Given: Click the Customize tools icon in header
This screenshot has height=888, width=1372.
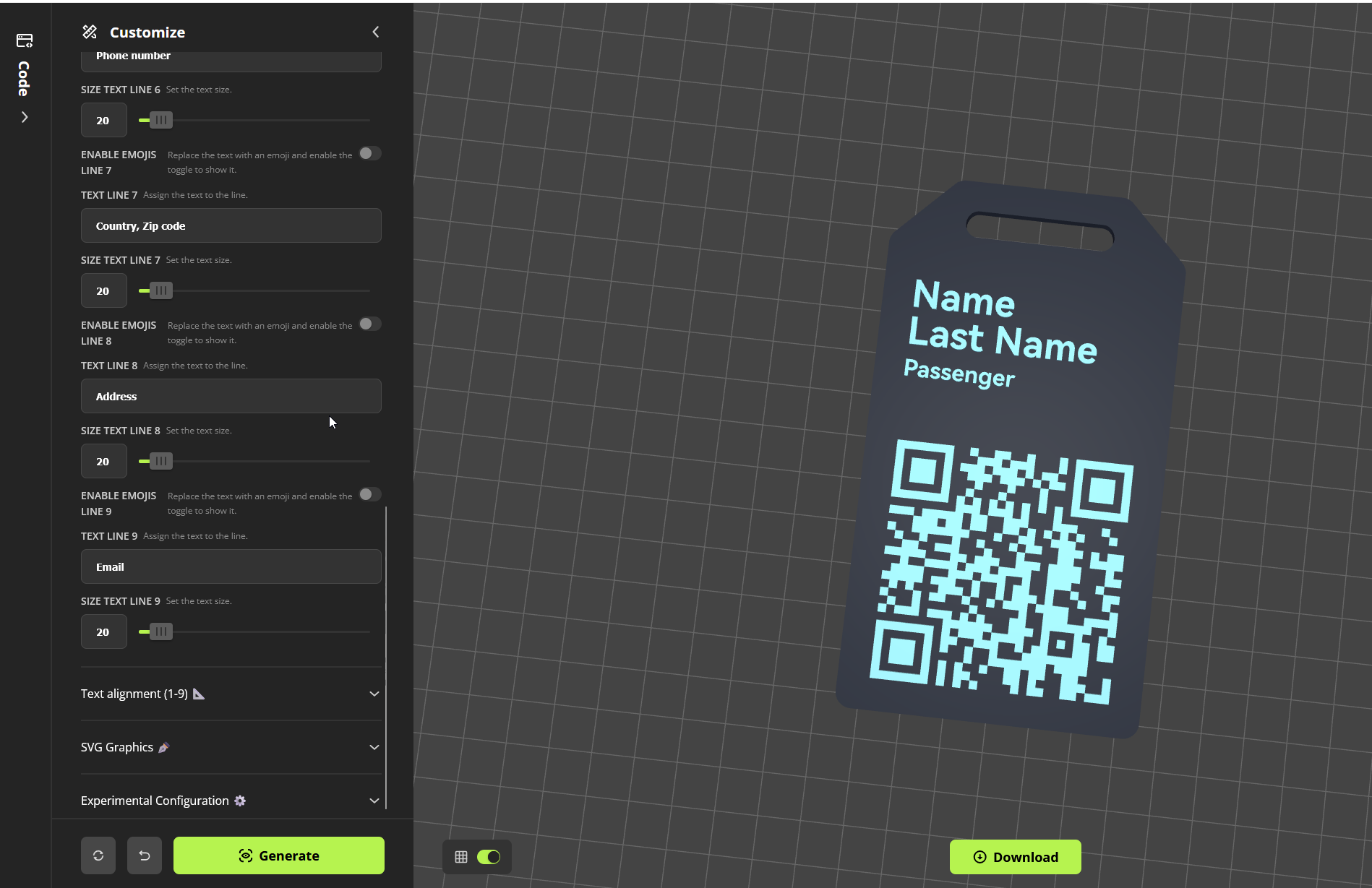Looking at the screenshot, I should (90, 32).
